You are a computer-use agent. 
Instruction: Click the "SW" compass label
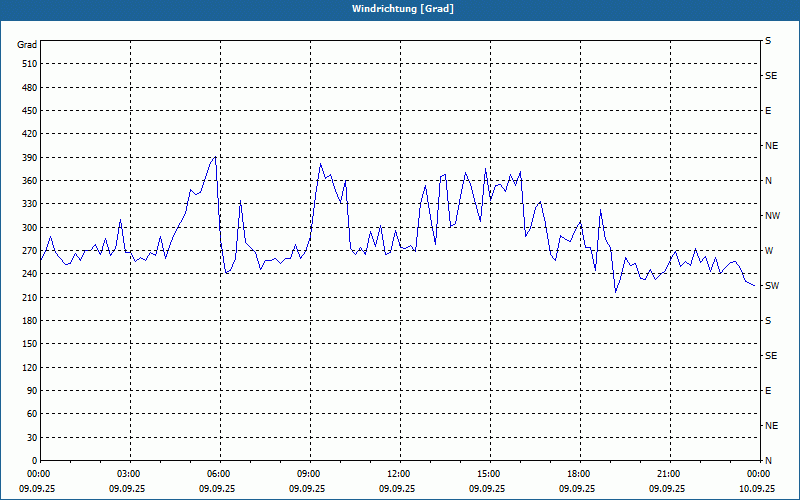coord(772,286)
